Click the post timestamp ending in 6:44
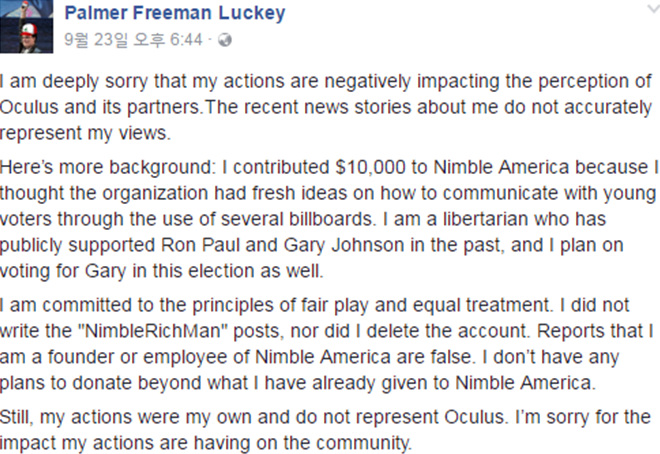 (x=132, y=41)
